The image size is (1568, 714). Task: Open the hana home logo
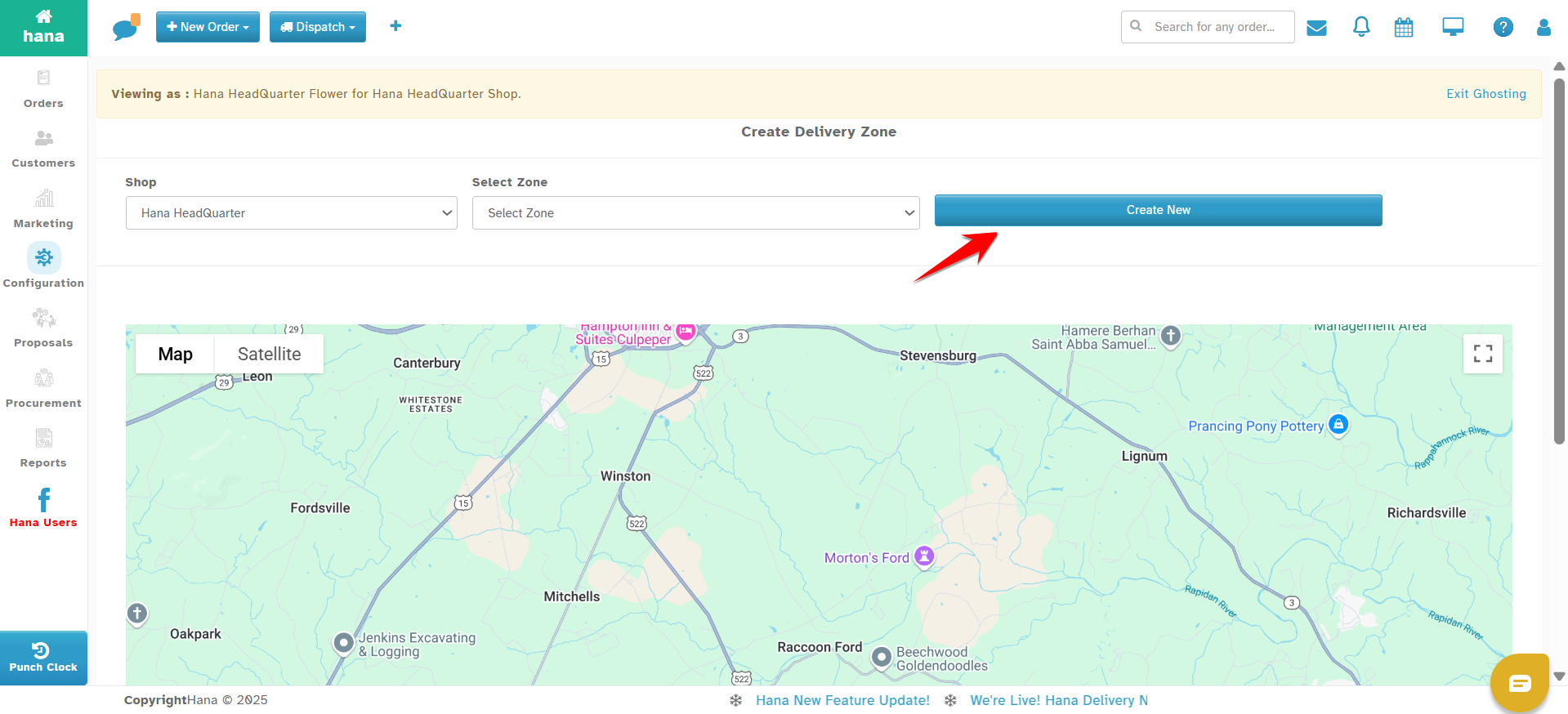pyautogui.click(x=43, y=28)
